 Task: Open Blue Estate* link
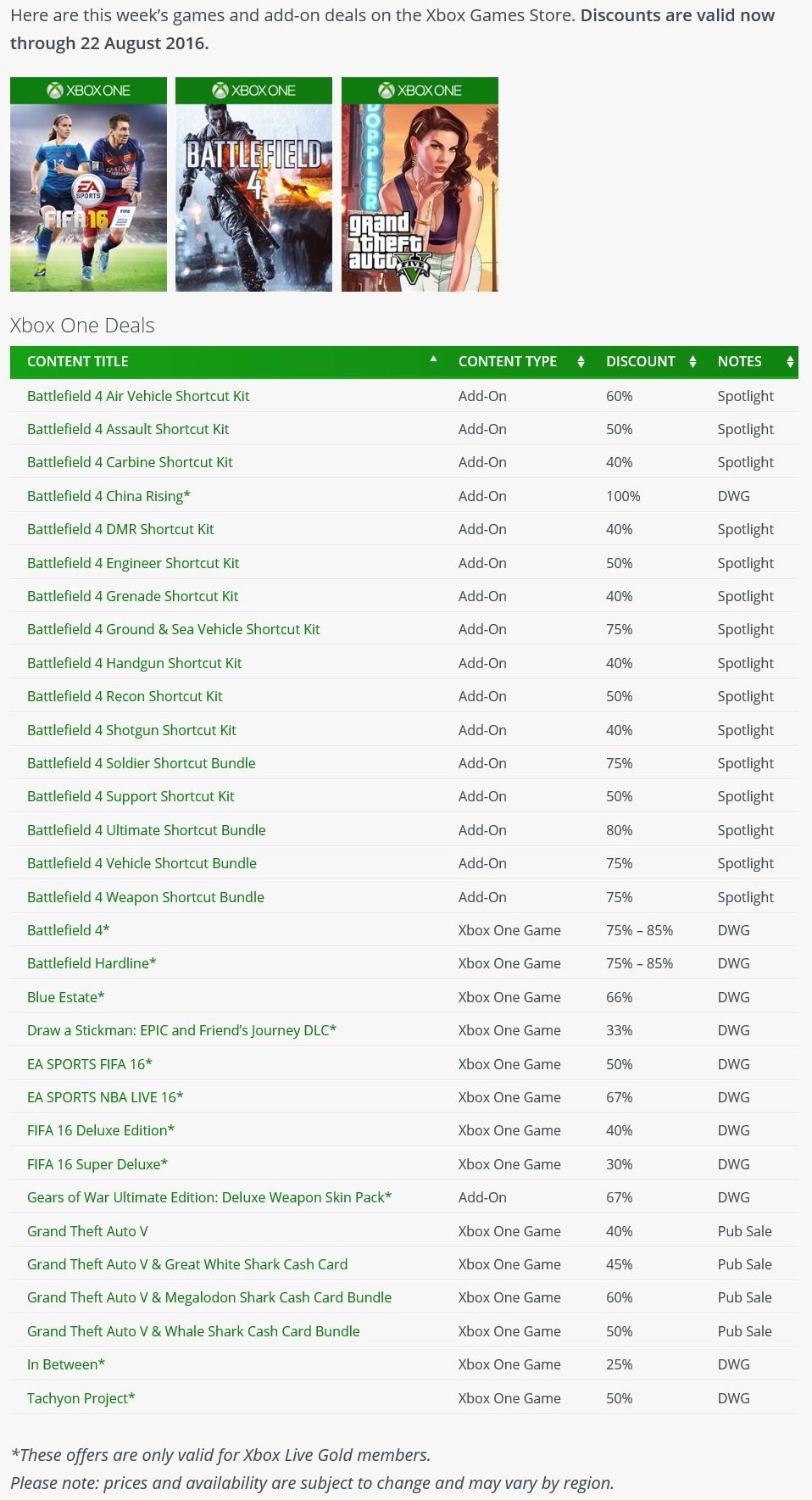(x=66, y=997)
